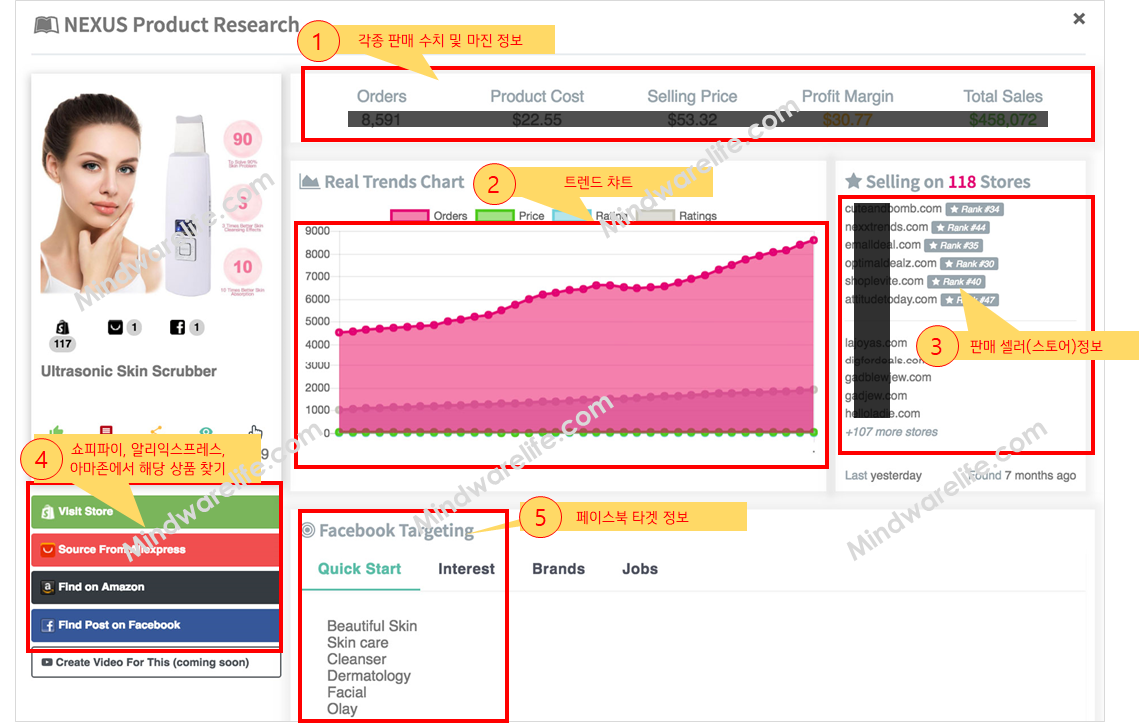Switch to the Interest tab
Screen dimensions: 1139x723
466,569
